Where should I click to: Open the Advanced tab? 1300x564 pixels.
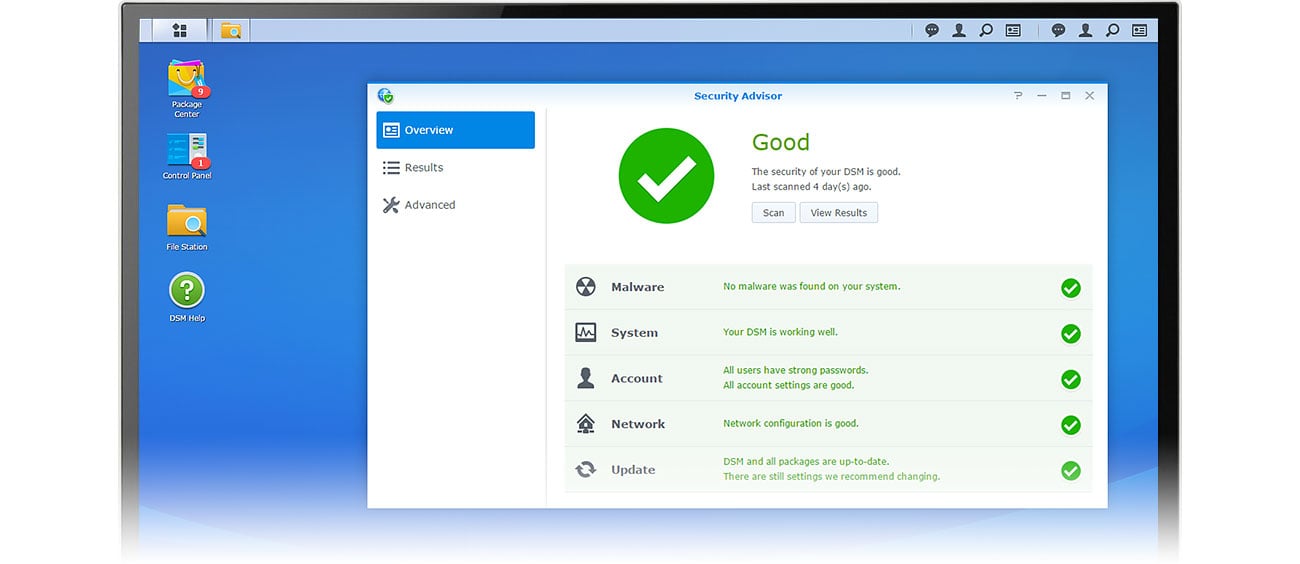point(455,205)
